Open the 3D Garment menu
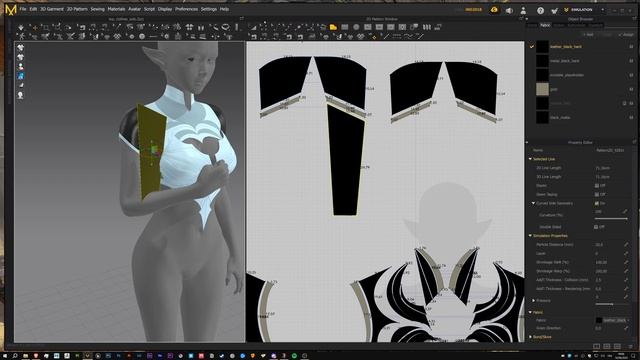Screen dimensions: 640x360 (x=51, y=9)
